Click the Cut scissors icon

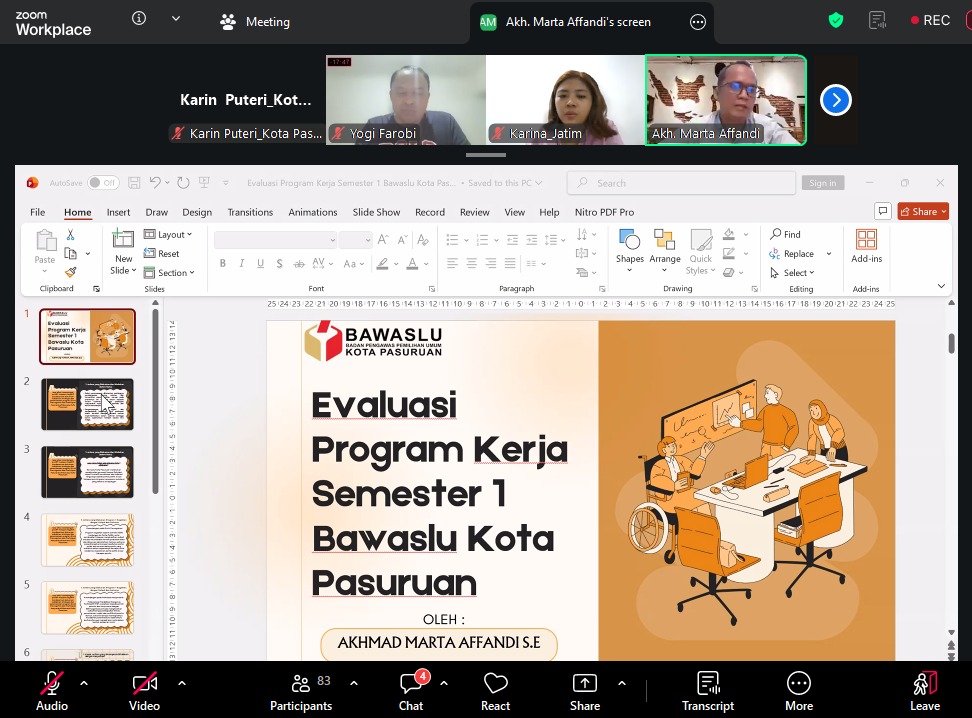(x=70, y=234)
